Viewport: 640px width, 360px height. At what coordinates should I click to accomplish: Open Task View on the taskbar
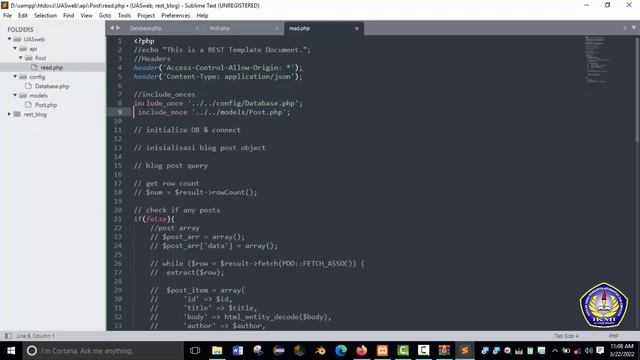click(x=195, y=351)
